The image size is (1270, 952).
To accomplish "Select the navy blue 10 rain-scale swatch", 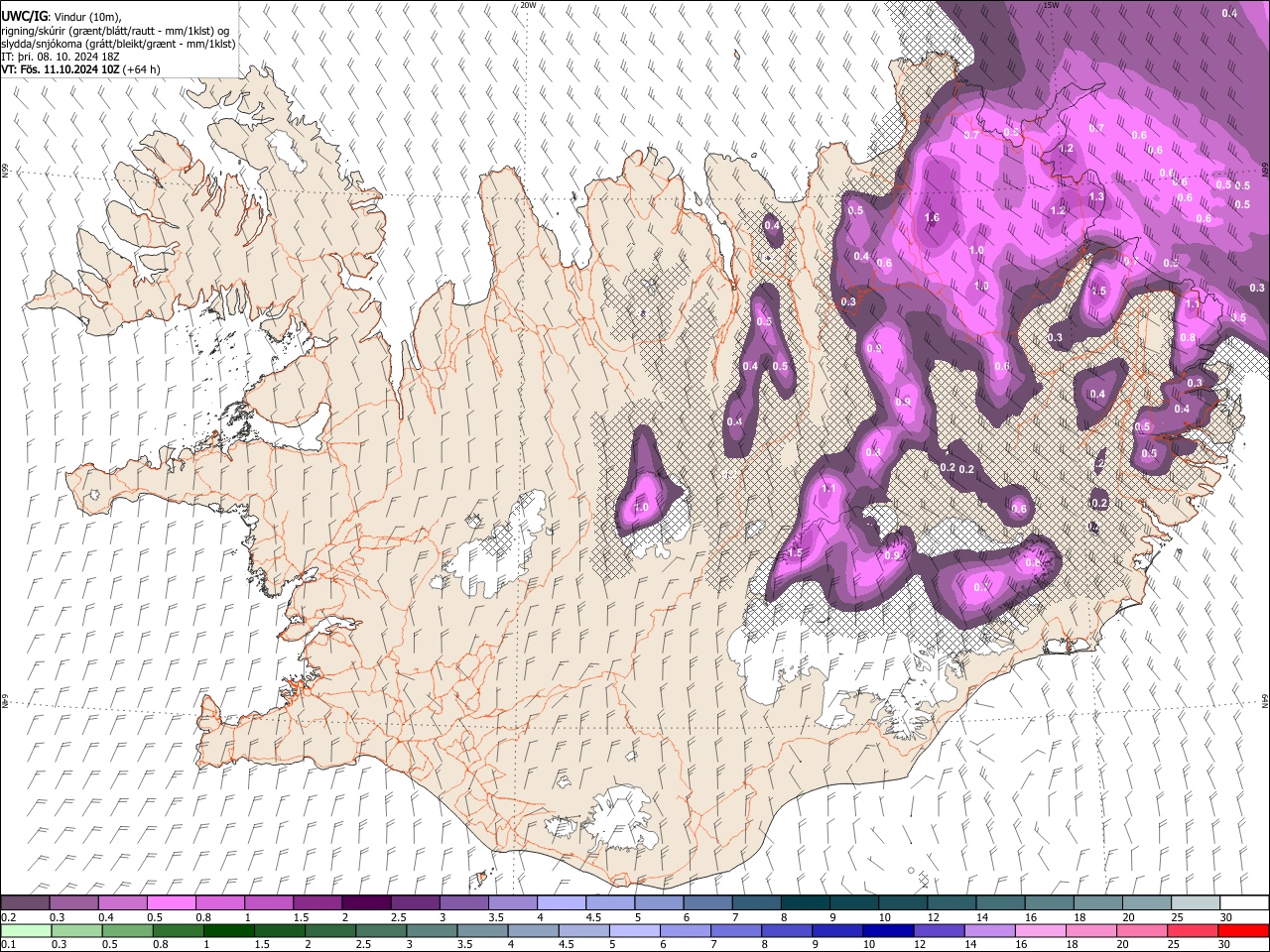I will (x=888, y=931).
